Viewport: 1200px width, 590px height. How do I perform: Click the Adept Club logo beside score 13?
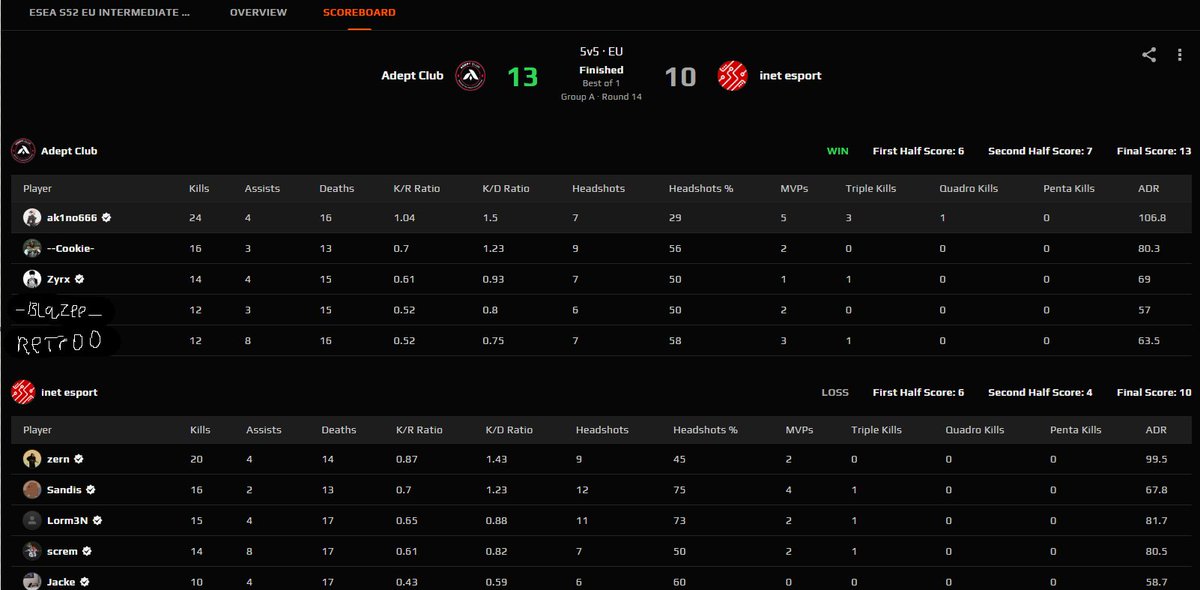[x=471, y=76]
